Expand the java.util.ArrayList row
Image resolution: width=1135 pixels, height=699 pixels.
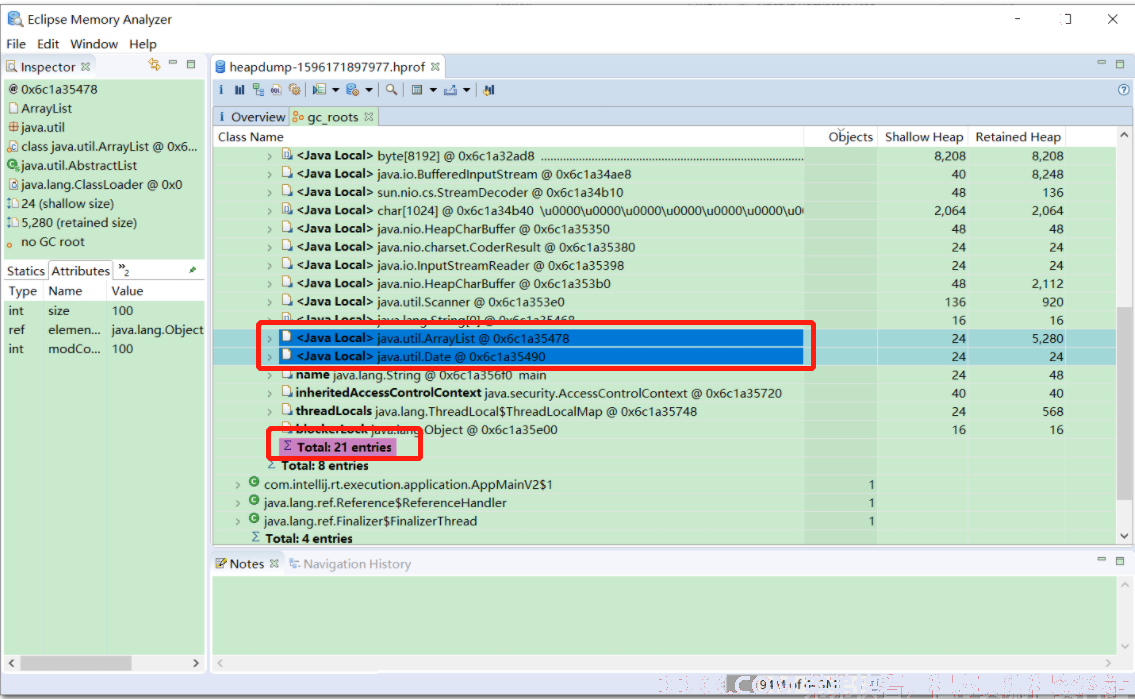(x=269, y=339)
